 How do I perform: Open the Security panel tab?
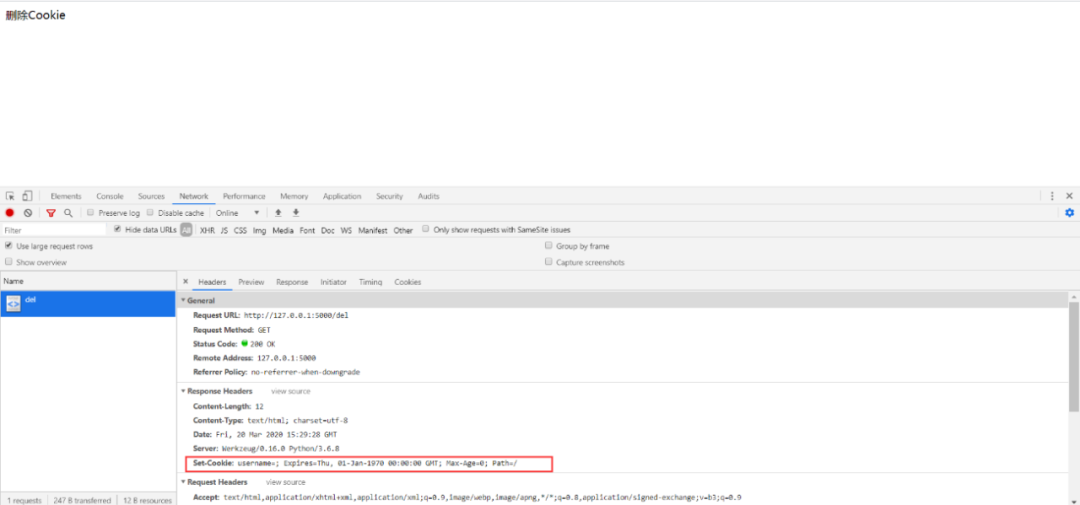(x=389, y=196)
